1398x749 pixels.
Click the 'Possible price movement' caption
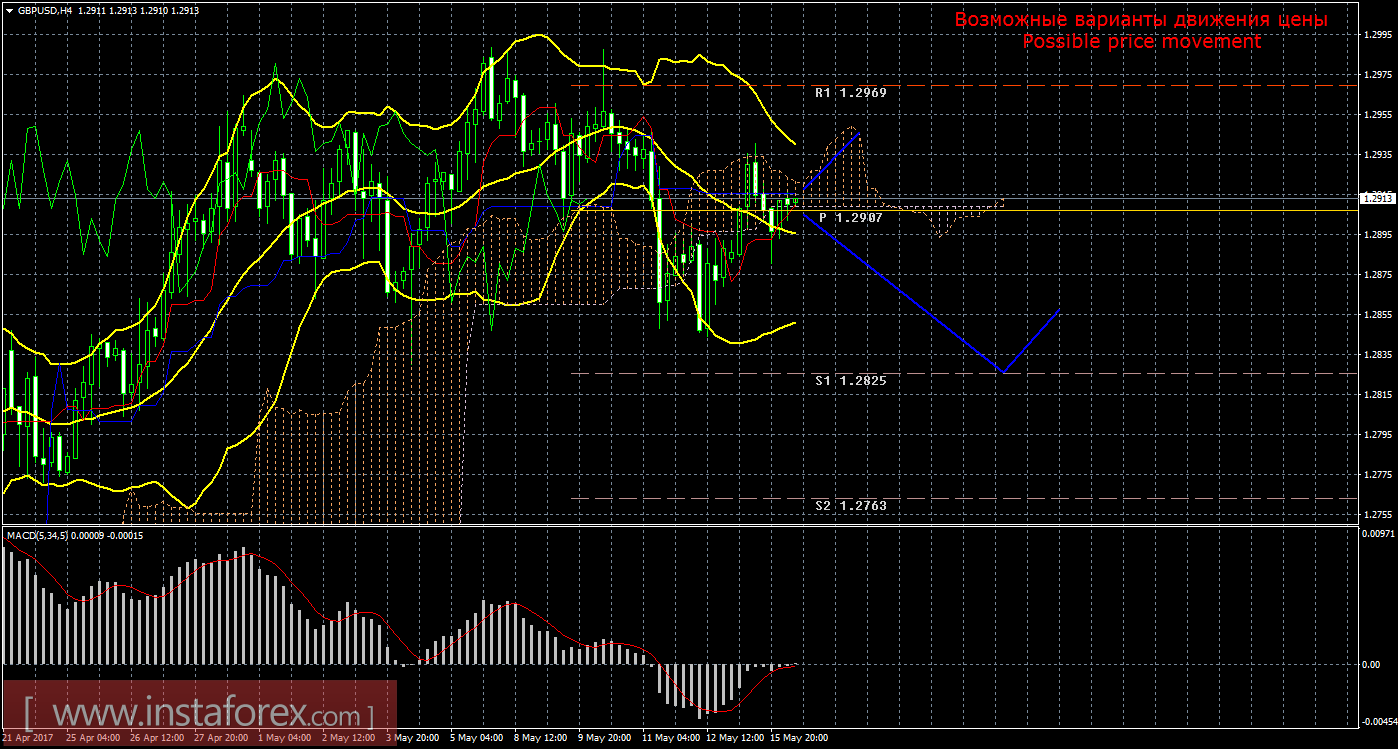pyautogui.click(x=1141, y=42)
